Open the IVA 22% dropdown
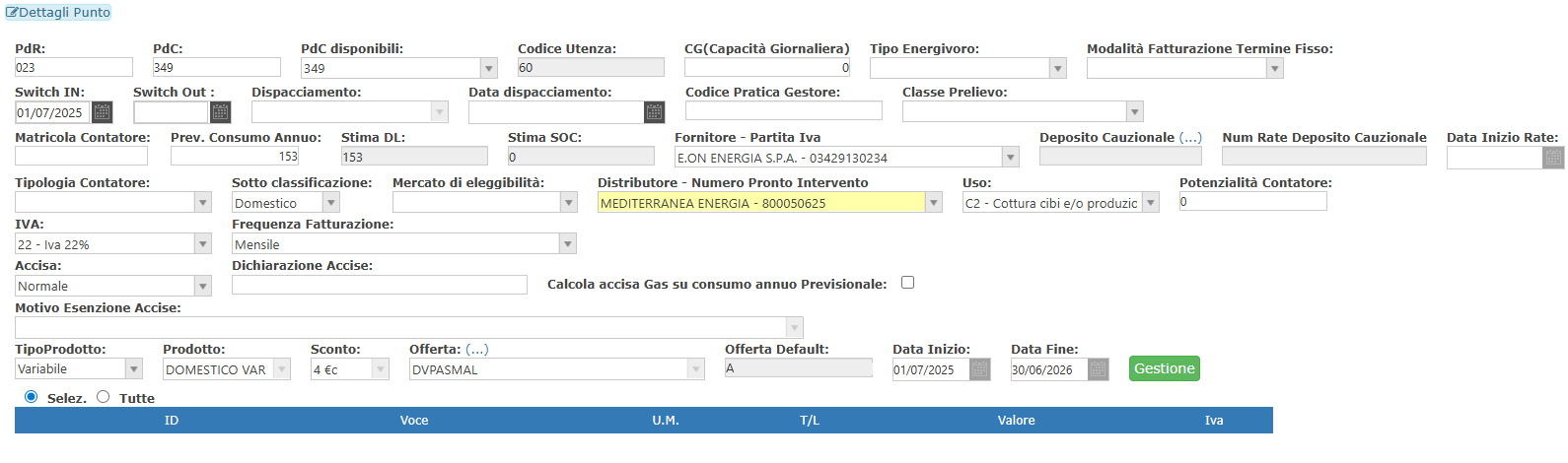 203,243
